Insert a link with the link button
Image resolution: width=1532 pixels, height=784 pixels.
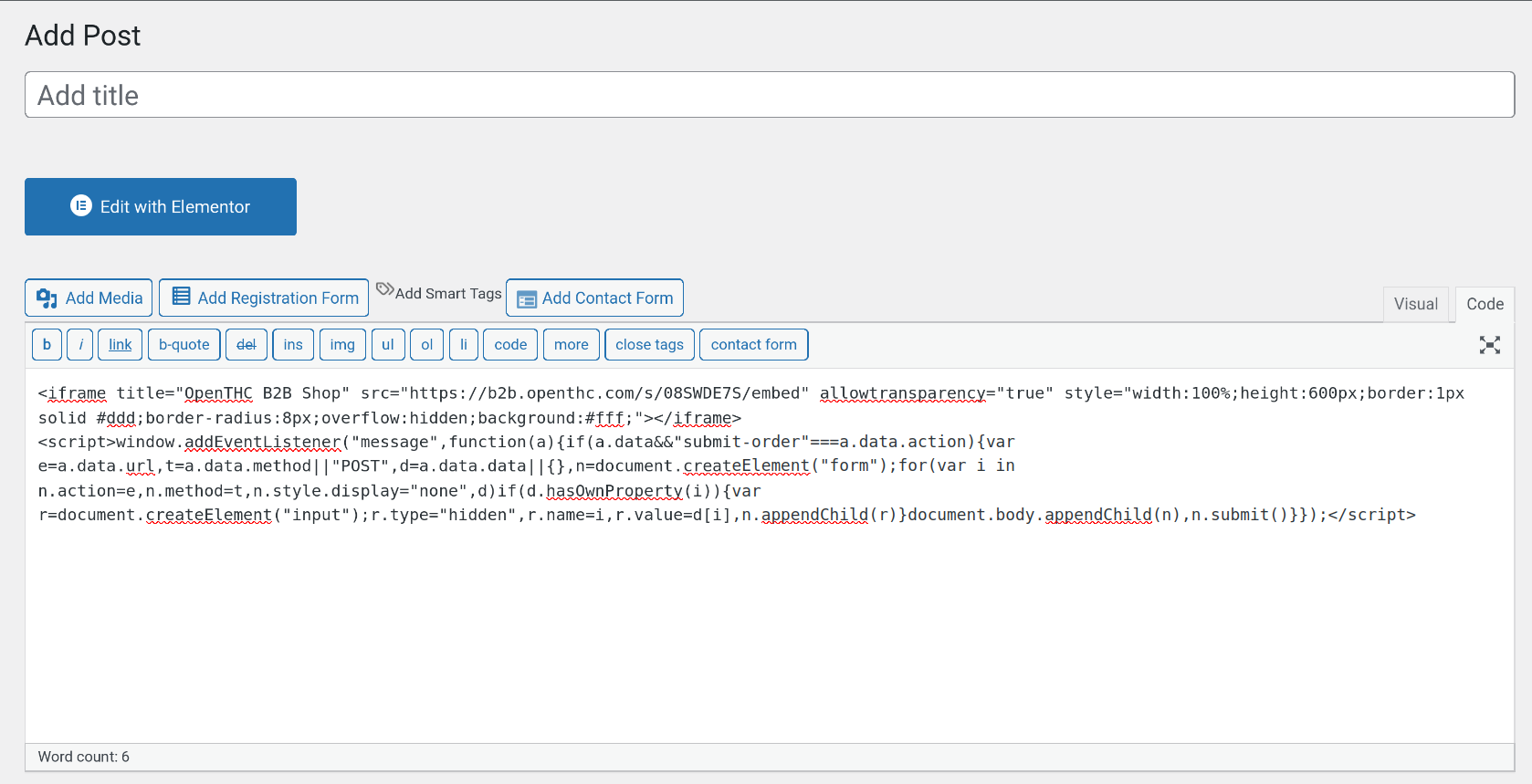click(121, 344)
